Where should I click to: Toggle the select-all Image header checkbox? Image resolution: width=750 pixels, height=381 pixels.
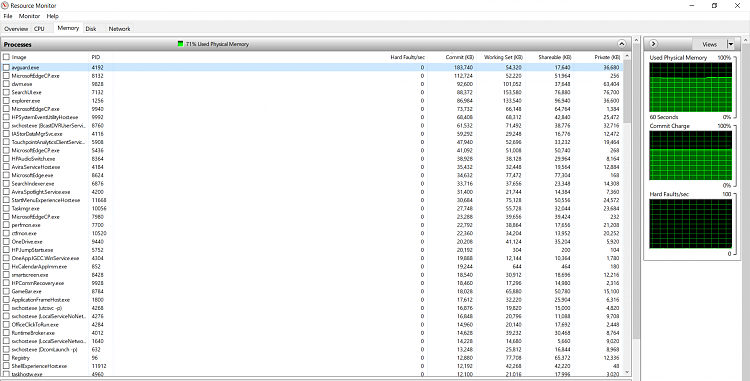[6, 57]
